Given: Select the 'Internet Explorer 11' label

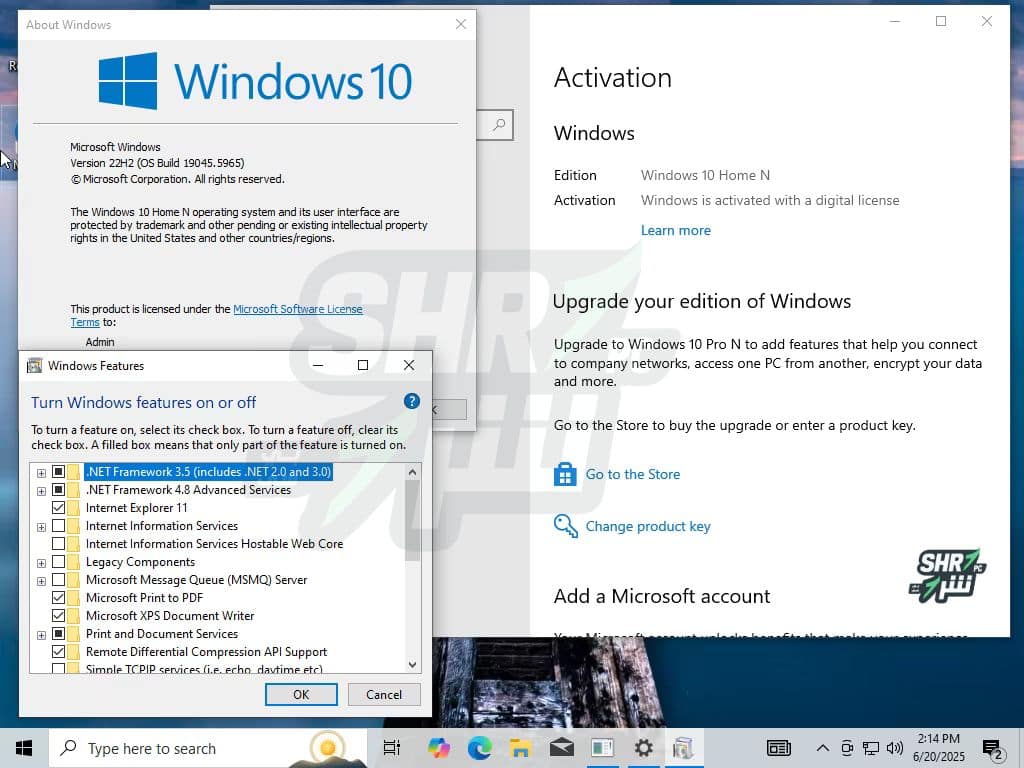Looking at the screenshot, I should pyautogui.click(x=136, y=507).
